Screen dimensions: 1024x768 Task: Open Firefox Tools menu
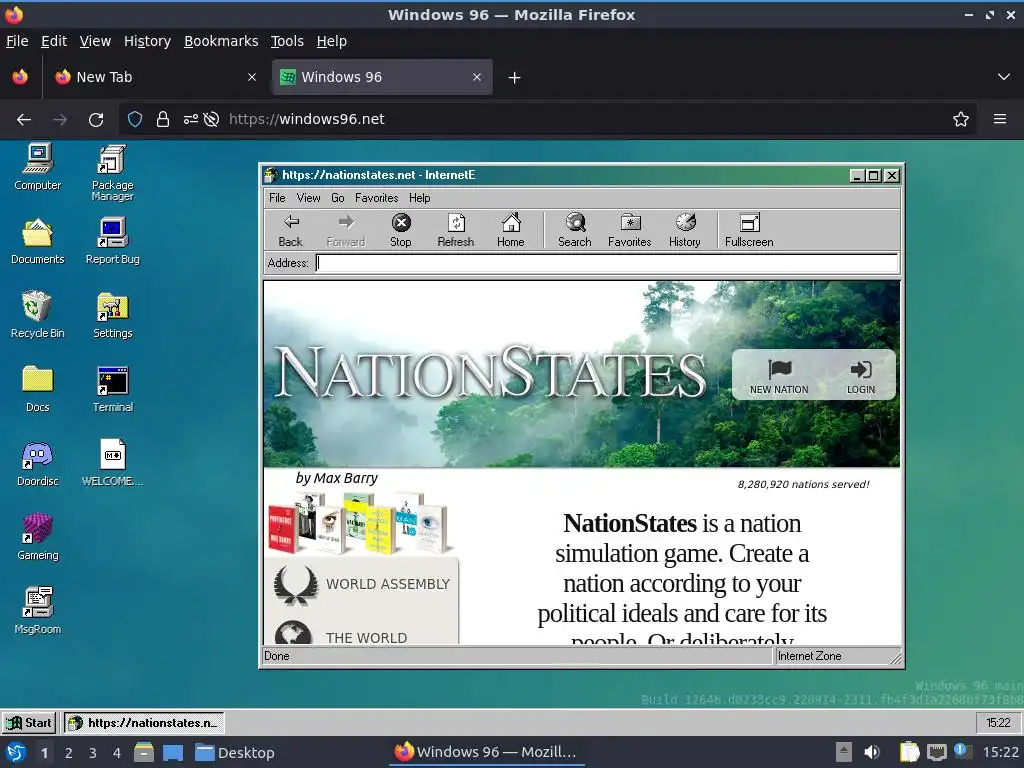pos(287,41)
